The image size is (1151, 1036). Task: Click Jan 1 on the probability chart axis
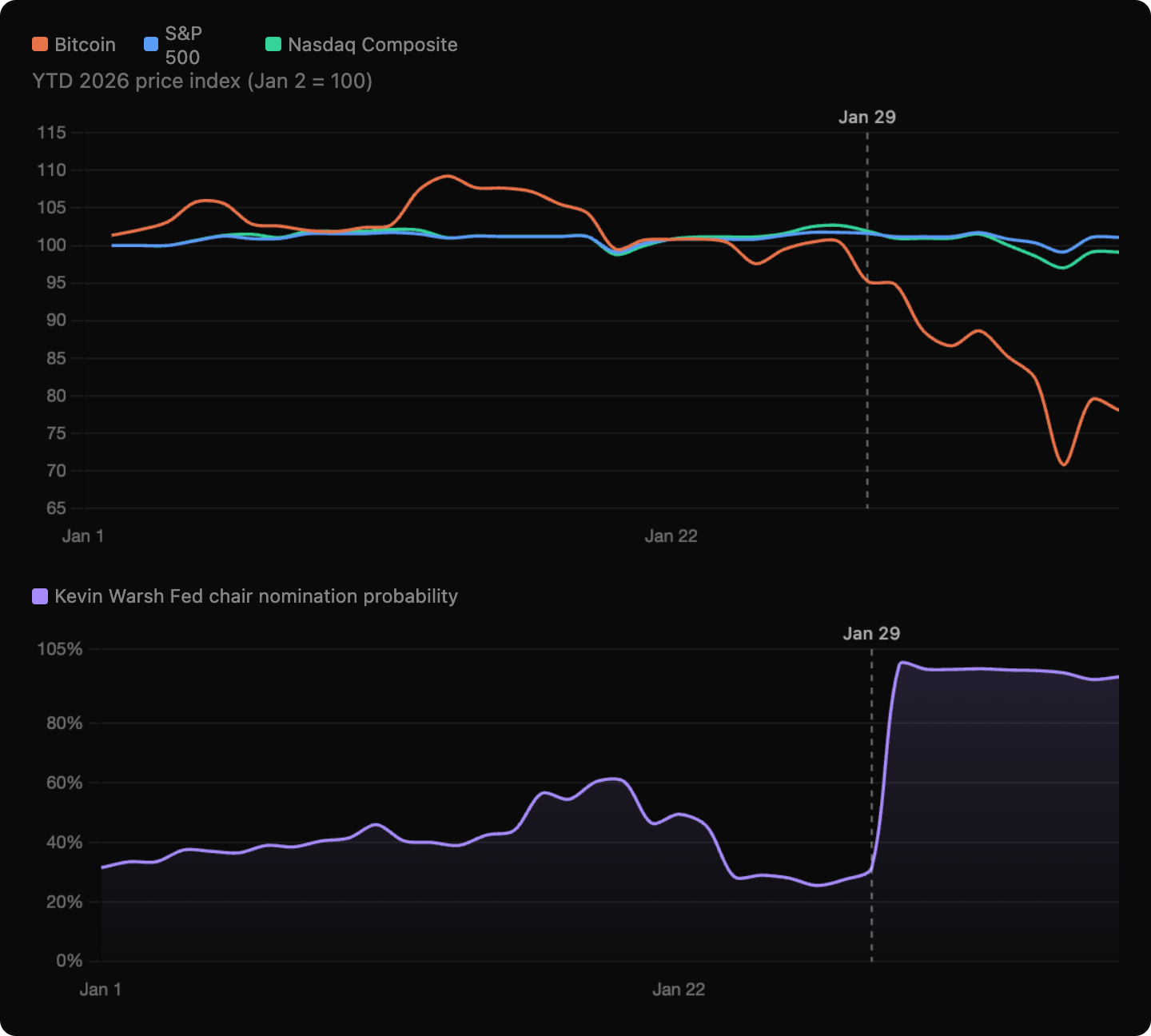[x=101, y=990]
